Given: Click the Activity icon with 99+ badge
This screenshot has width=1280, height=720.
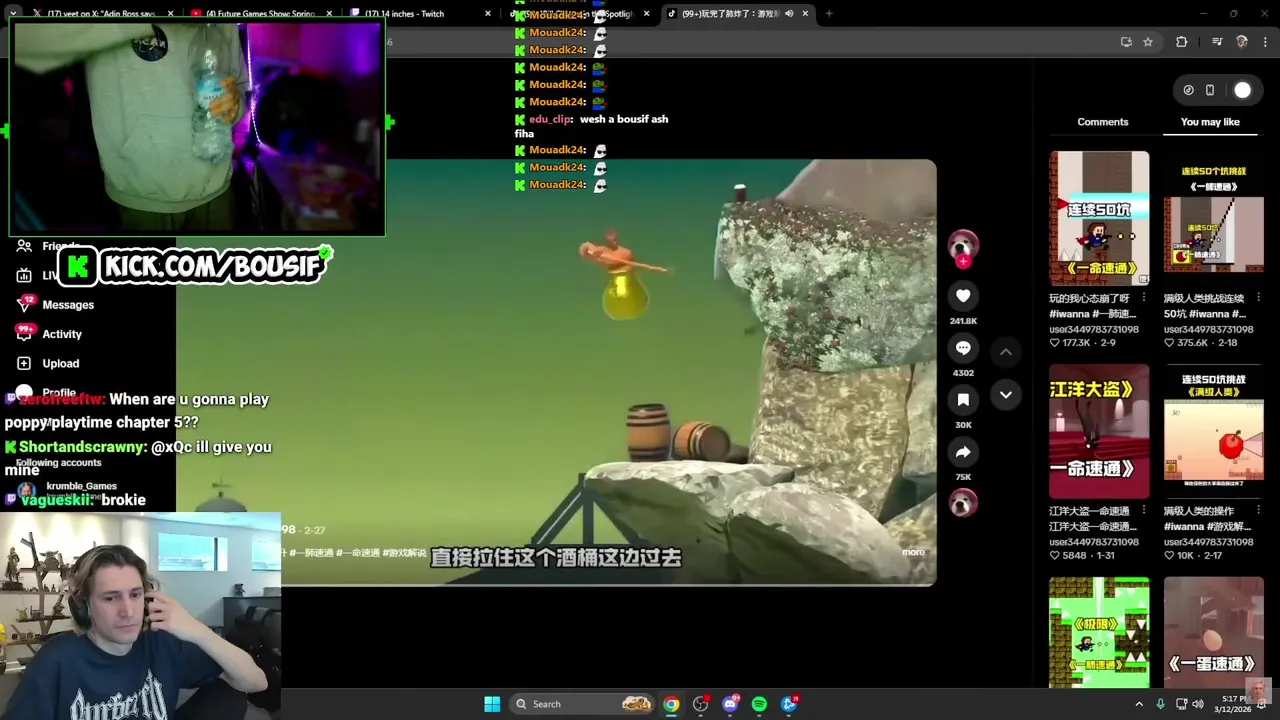Looking at the screenshot, I should pyautogui.click(x=24, y=333).
